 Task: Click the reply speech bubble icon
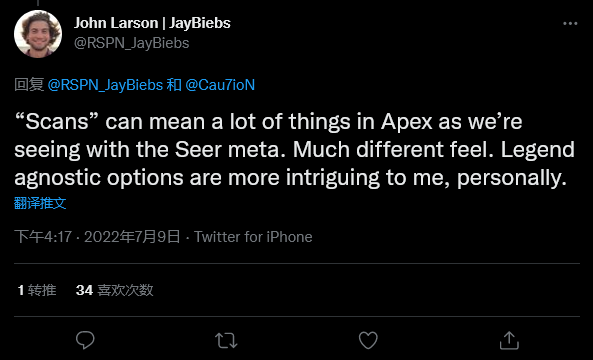pyautogui.click(x=85, y=340)
